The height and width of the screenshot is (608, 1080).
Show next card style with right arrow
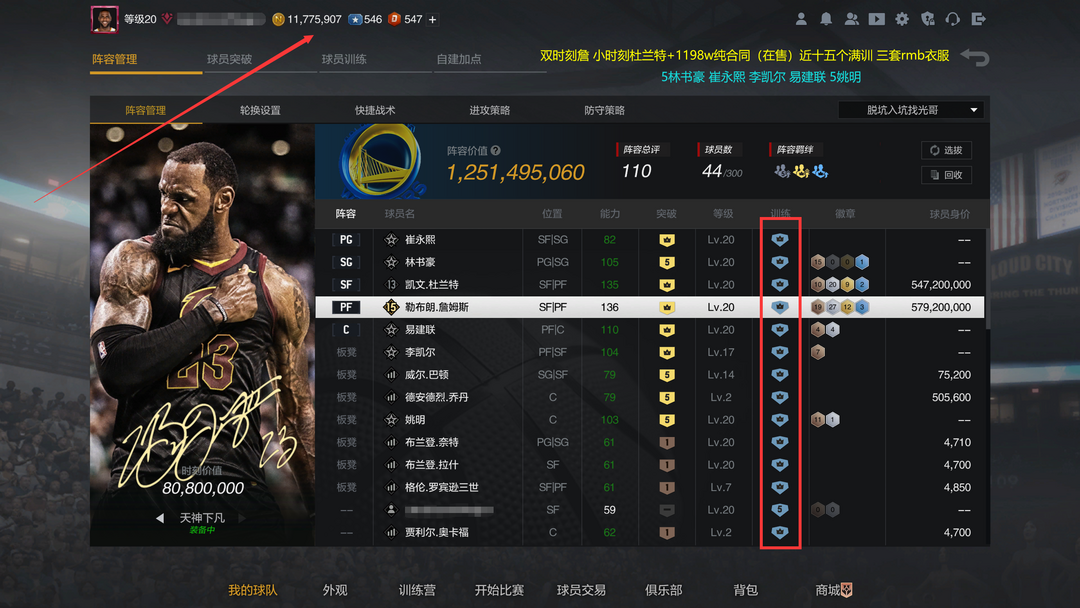(x=242, y=518)
